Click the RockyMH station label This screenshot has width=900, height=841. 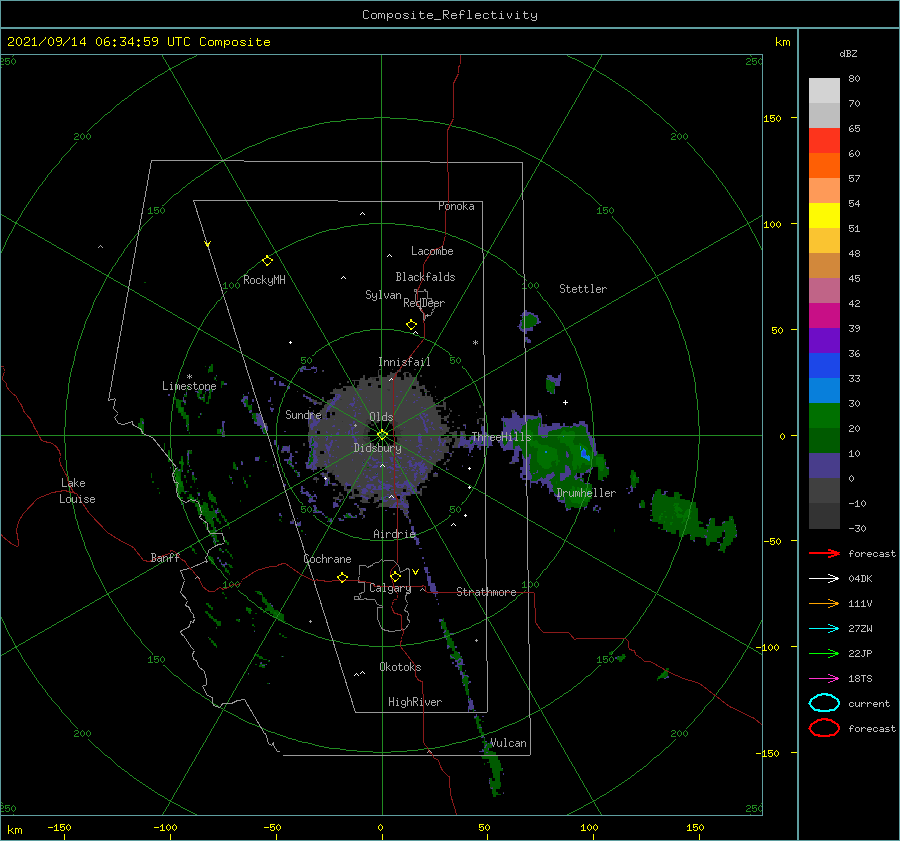pos(264,280)
